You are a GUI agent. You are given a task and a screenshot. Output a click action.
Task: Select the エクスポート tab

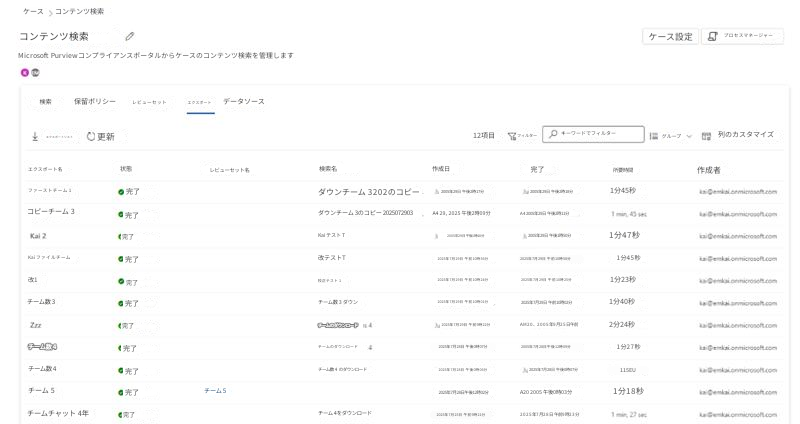click(199, 103)
